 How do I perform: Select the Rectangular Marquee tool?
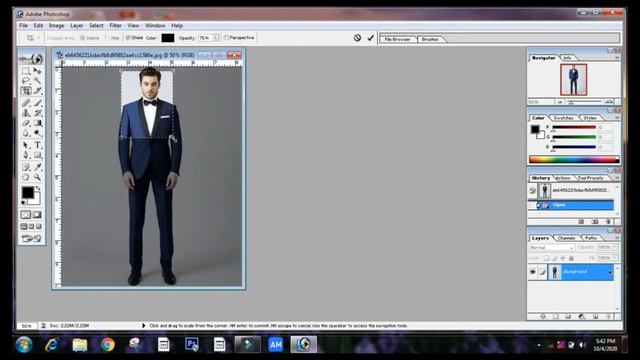click(26, 71)
